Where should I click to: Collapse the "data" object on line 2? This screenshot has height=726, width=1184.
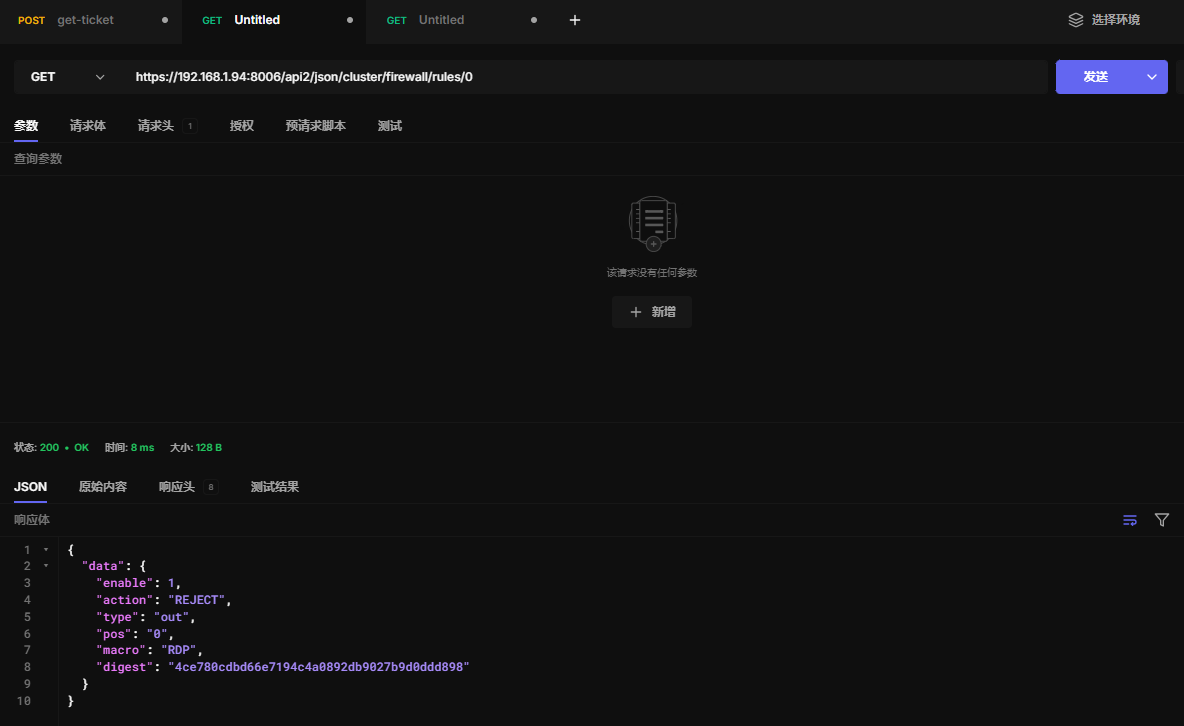click(46, 566)
